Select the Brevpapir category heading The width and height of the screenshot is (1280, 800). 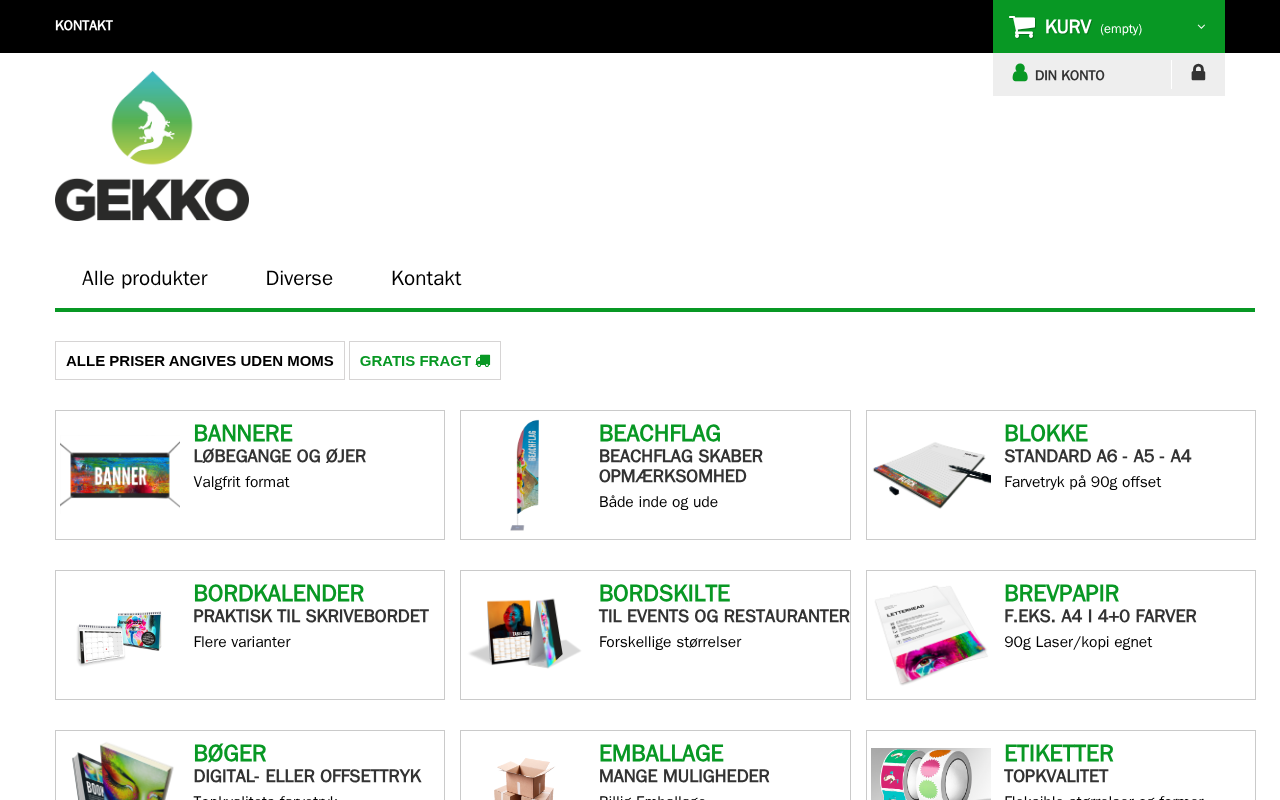pos(1062,594)
